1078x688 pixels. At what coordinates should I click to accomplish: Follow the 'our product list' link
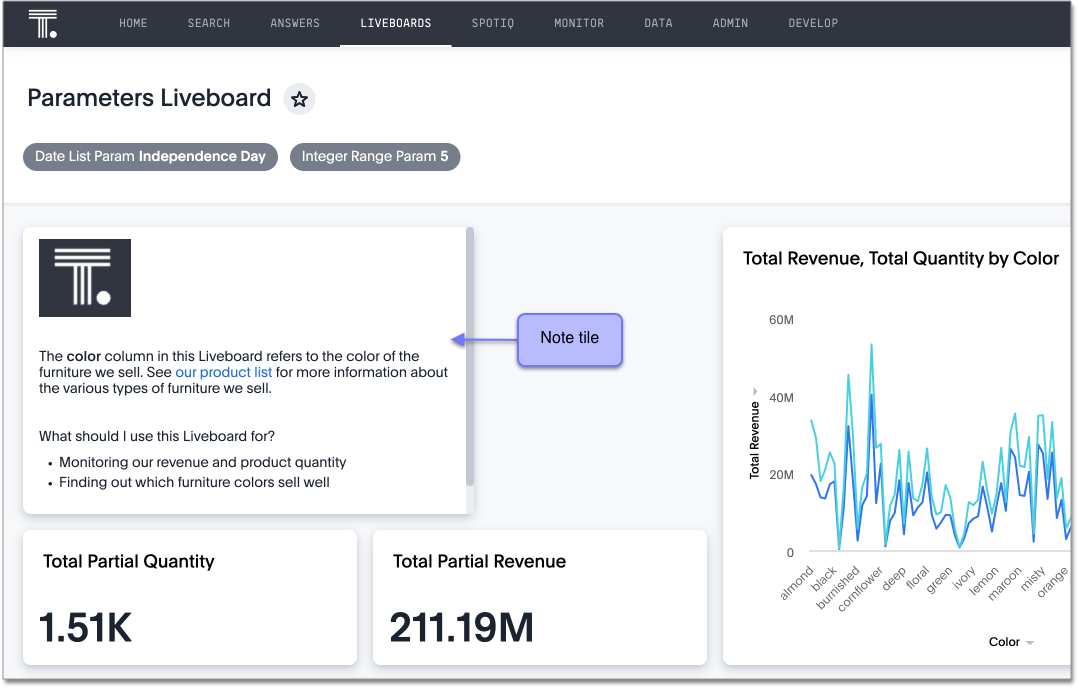[x=223, y=373]
